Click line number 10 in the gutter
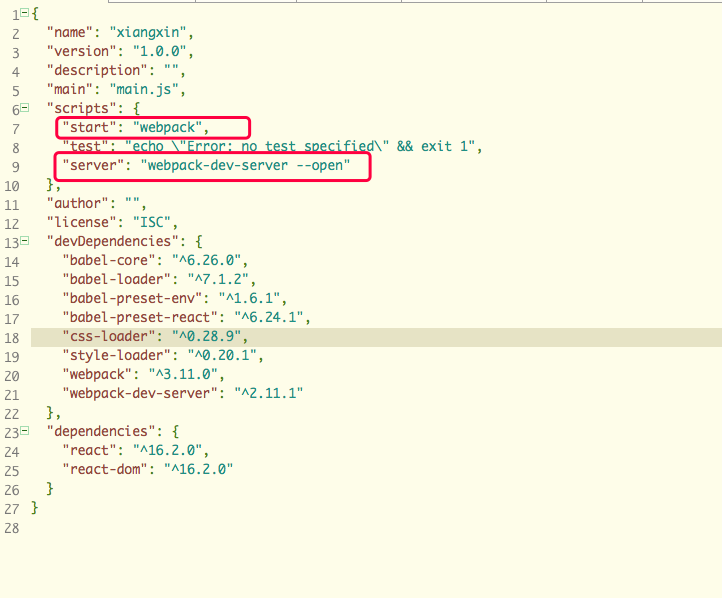 (x=12, y=186)
